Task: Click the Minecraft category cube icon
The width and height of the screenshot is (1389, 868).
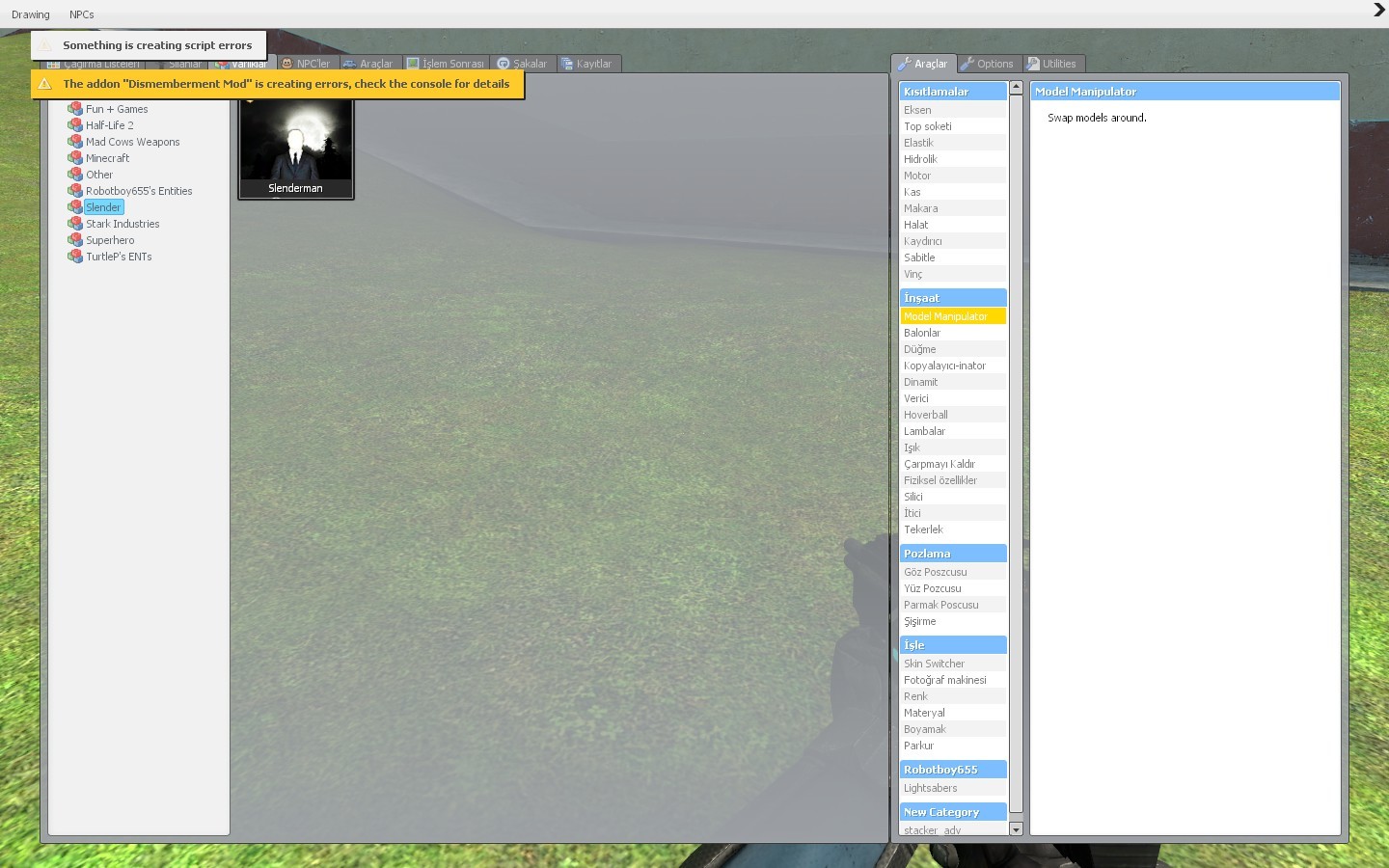Action: 74,158
